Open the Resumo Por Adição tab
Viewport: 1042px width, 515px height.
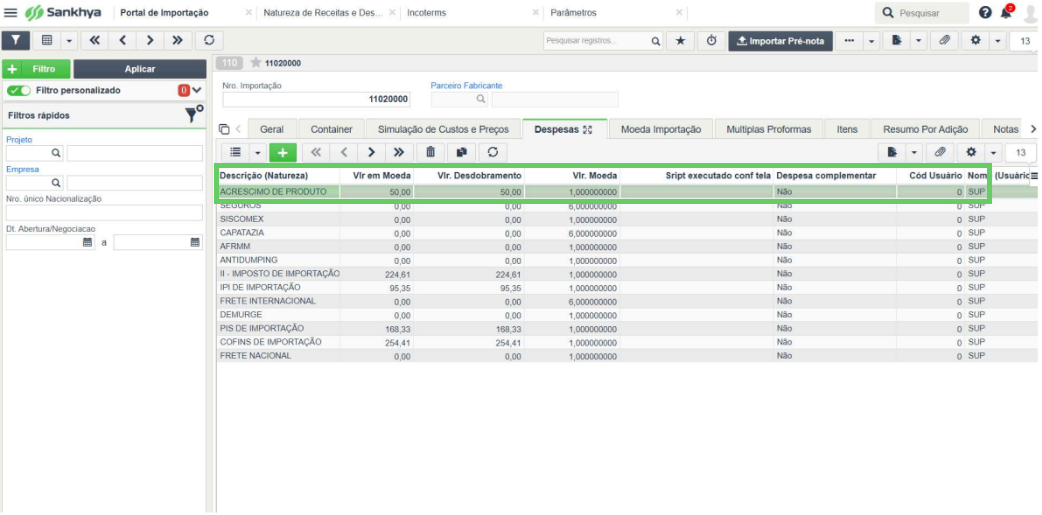tap(926, 130)
